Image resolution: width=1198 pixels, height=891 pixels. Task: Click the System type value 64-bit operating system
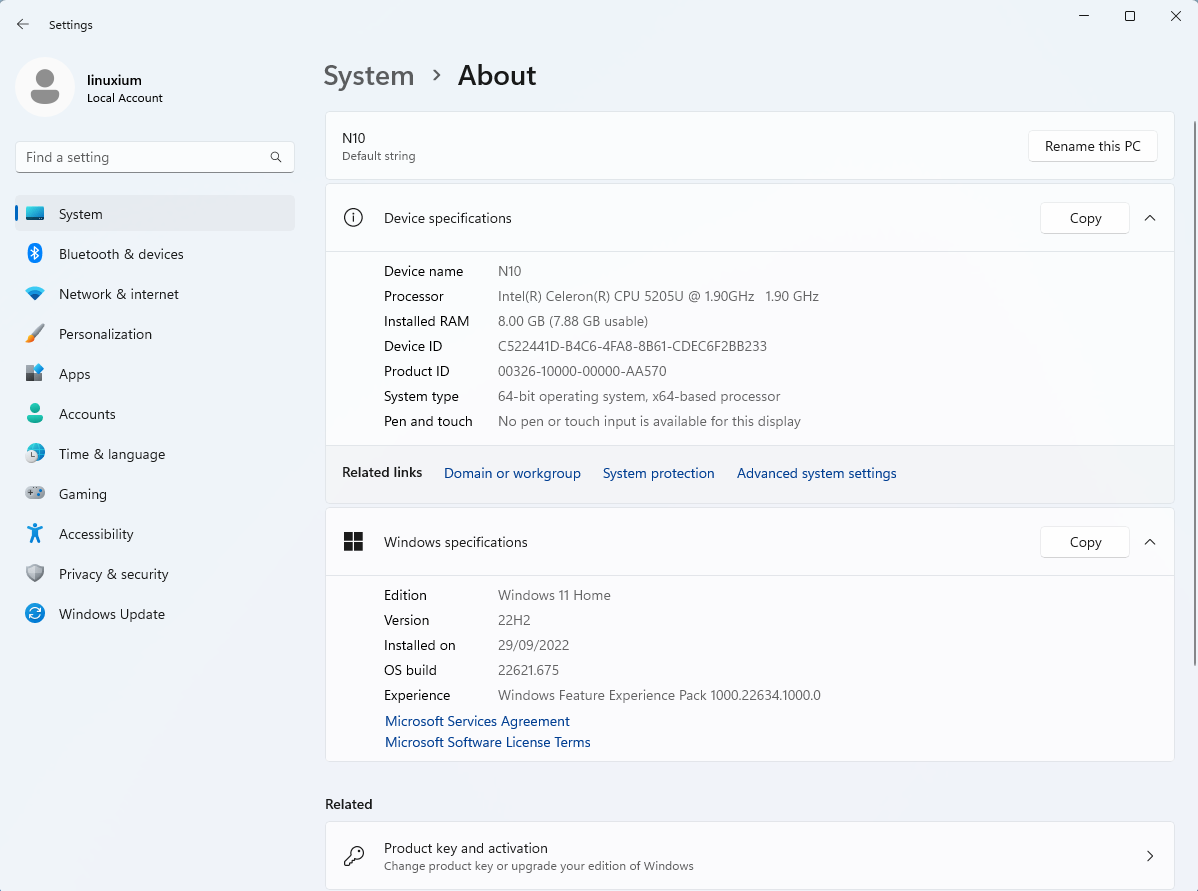639,397
